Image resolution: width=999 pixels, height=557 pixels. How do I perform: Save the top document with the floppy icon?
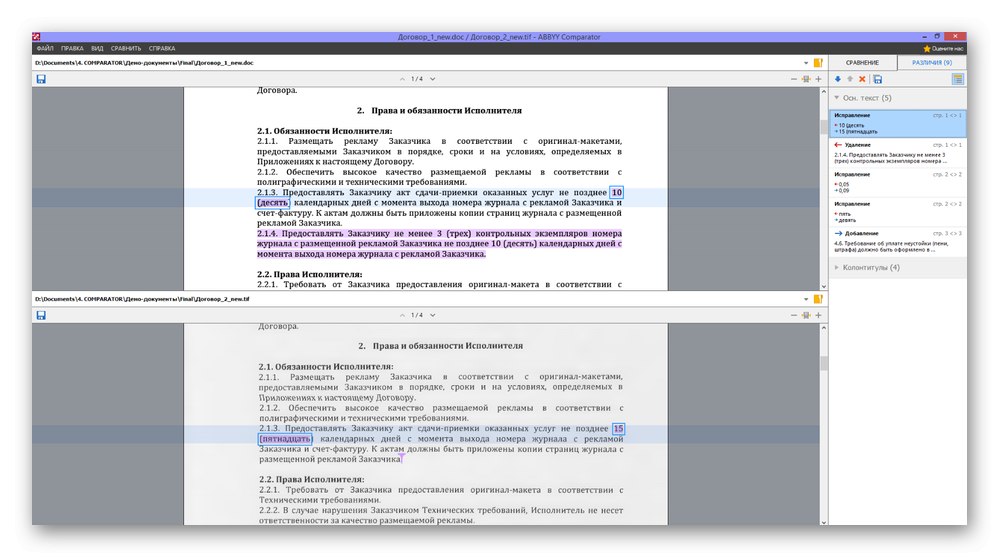(x=41, y=79)
